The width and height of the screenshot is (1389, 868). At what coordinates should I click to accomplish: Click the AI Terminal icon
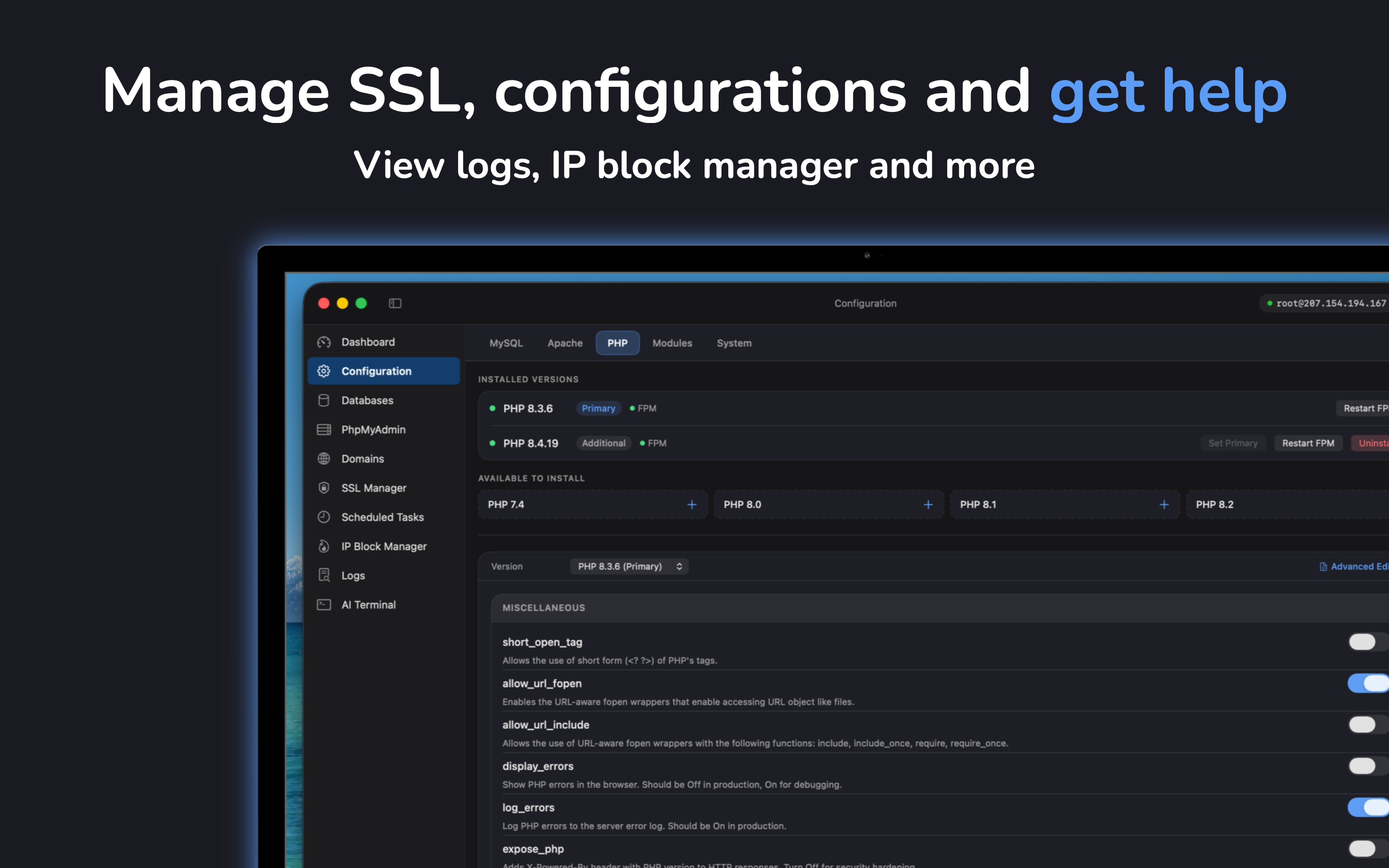(x=324, y=605)
